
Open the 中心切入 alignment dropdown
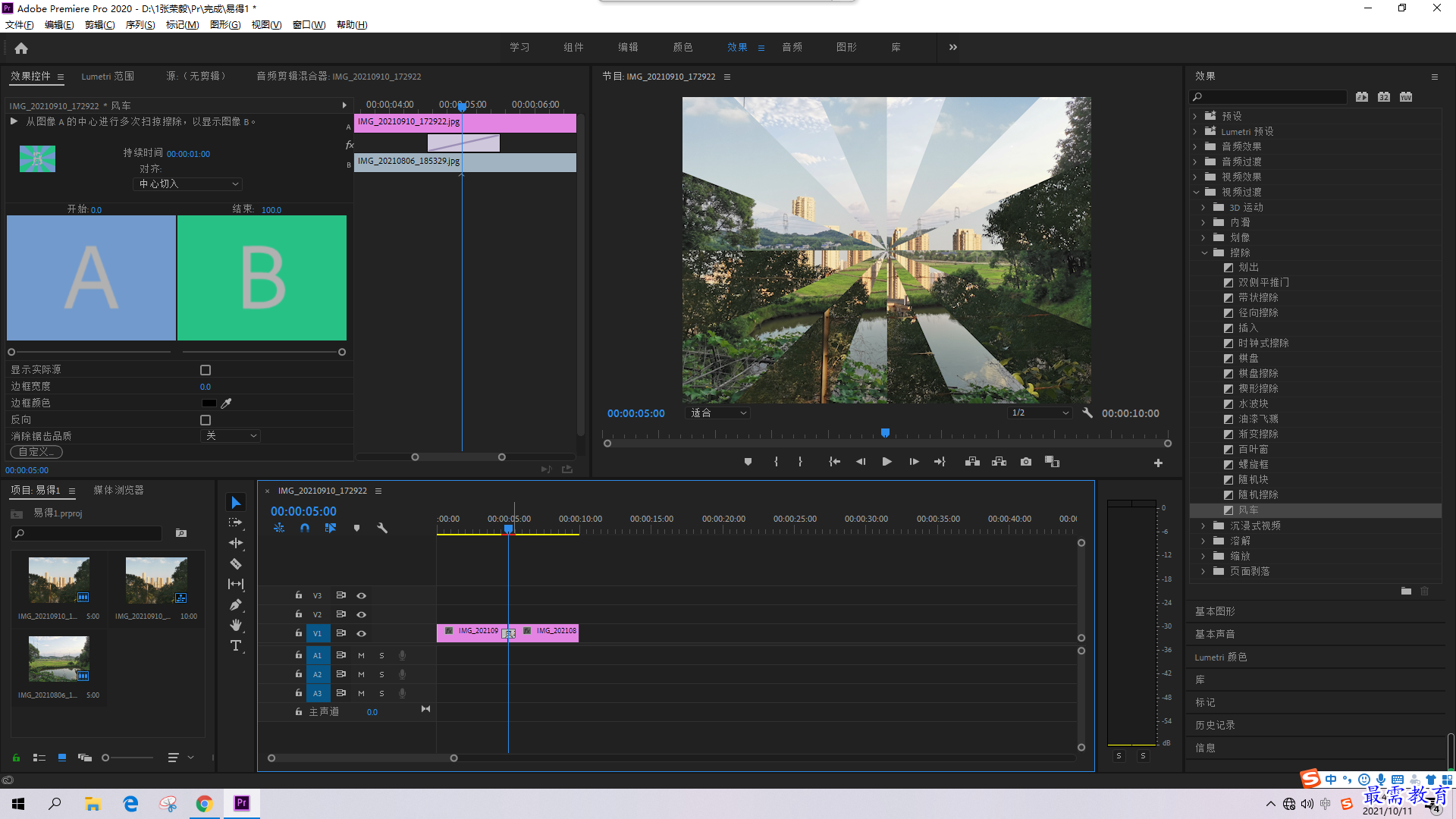pos(188,184)
